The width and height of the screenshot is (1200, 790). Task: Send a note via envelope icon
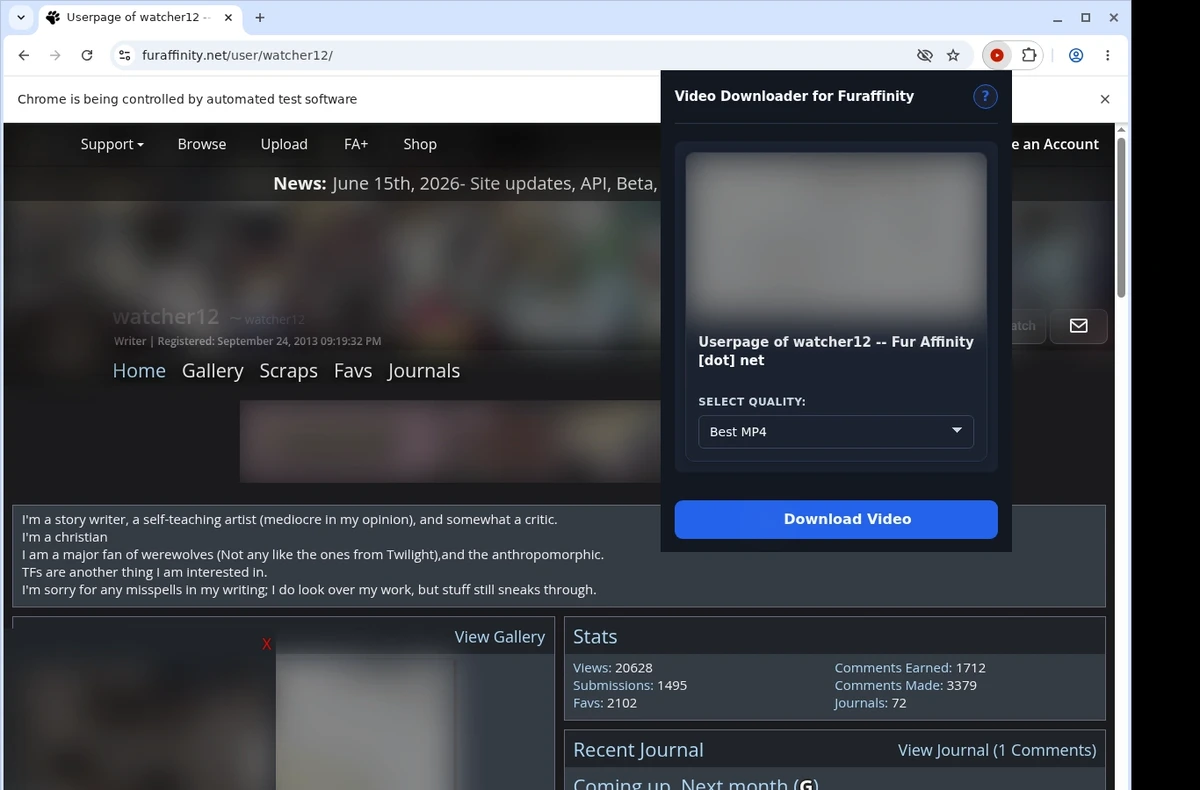pyautogui.click(x=1078, y=326)
